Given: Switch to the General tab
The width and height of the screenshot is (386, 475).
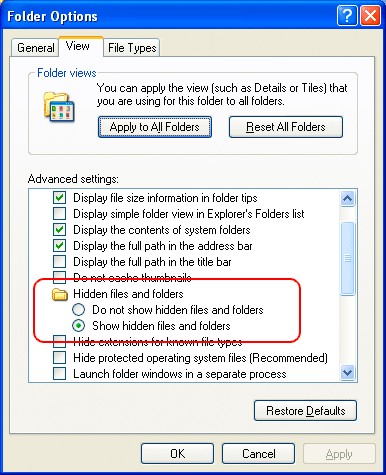Looking at the screenshot, I should (35, 48).
